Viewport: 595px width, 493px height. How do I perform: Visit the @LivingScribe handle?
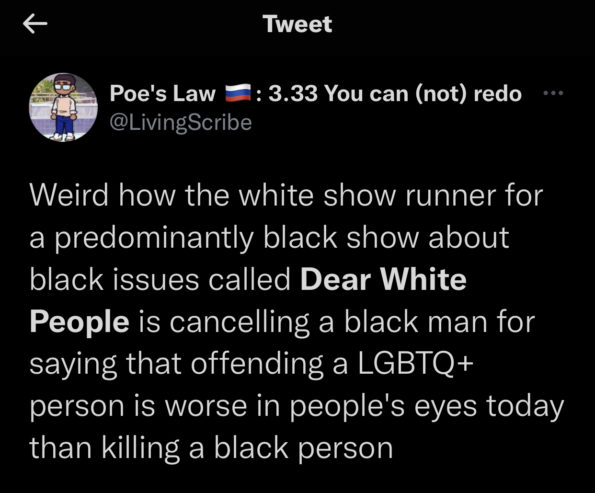[x=181, y=123]
